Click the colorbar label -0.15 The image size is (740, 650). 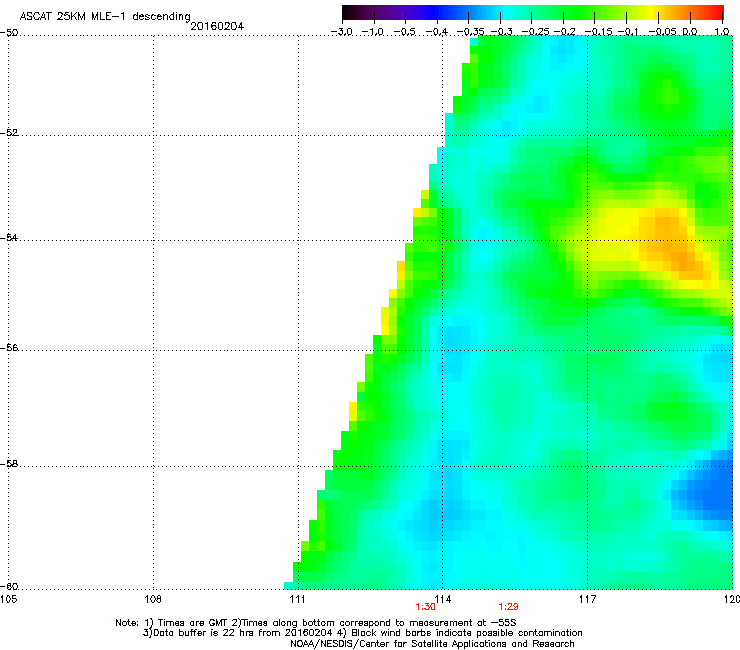click(598, 32)
